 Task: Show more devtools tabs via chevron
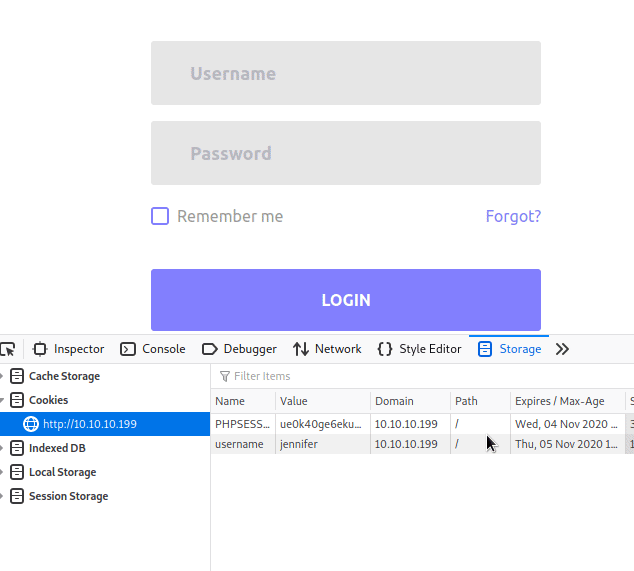(x=562, y=349)
